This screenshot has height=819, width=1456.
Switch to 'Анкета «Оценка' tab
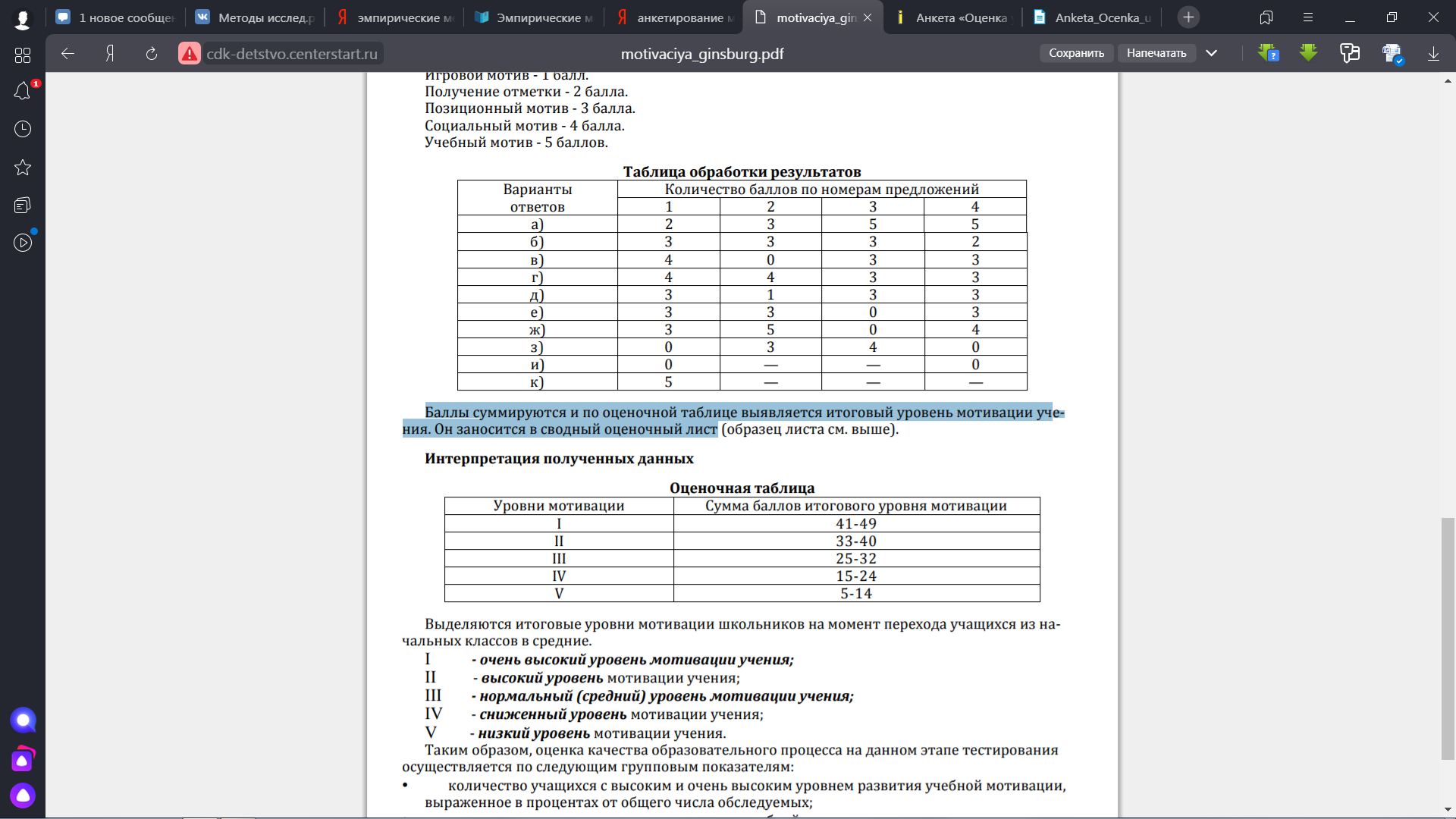click(x=952, y=17)
